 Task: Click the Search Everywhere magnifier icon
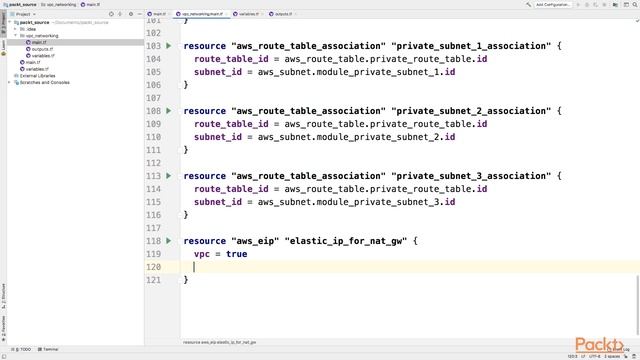(635, 4)
